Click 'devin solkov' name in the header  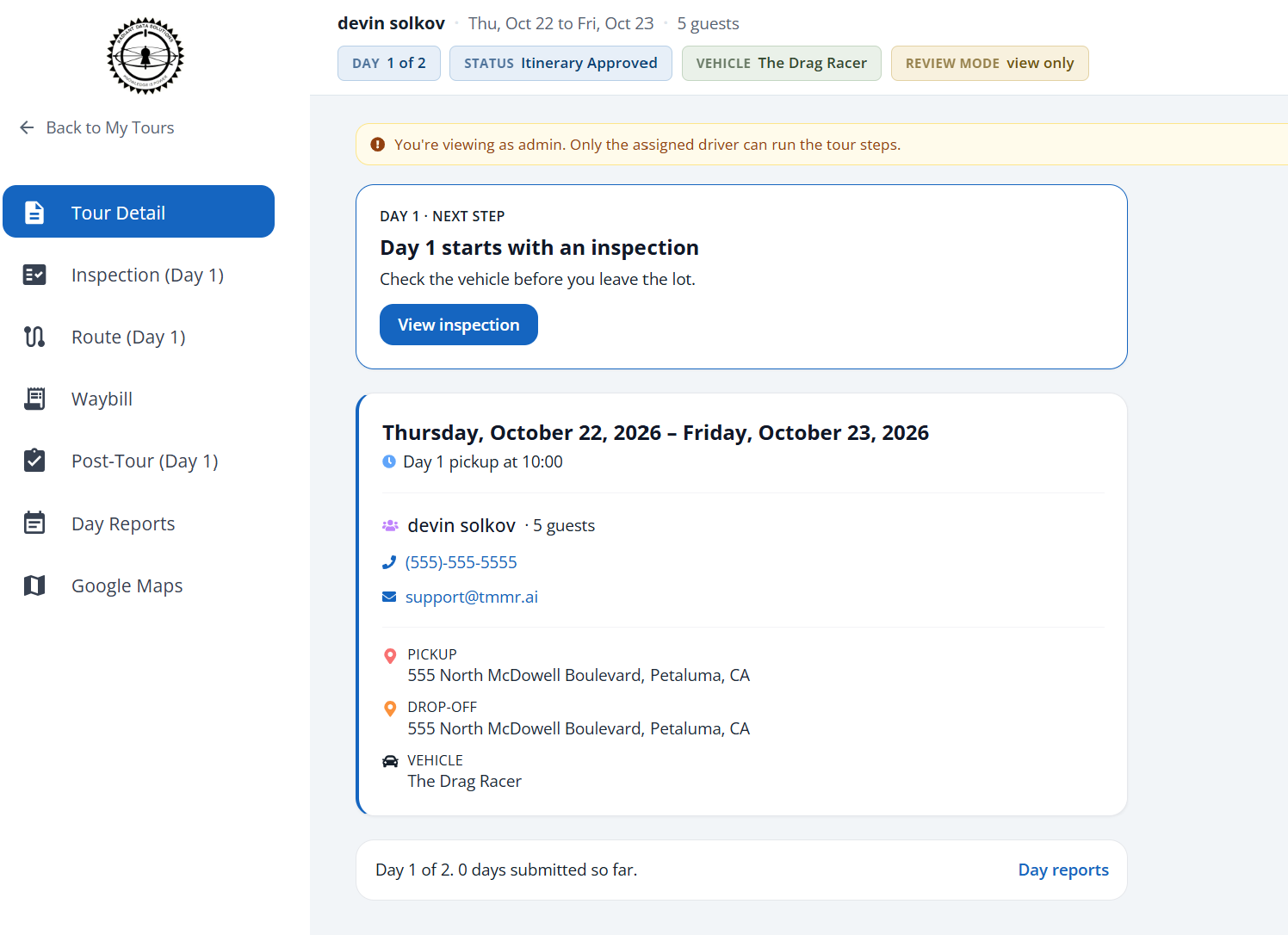click(x=392, y=23)
